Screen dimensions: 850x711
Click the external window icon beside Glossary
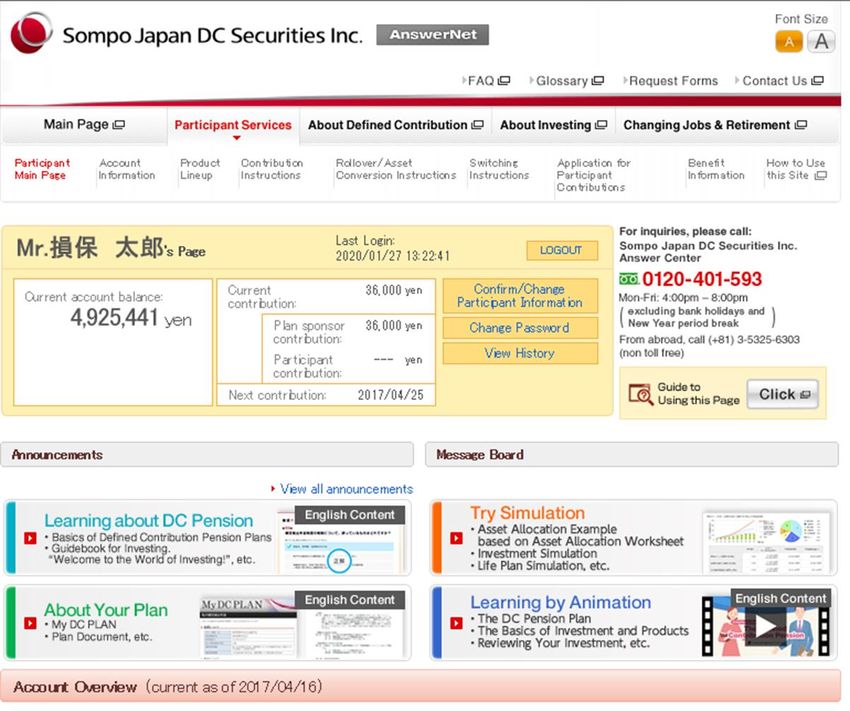tap(598, 81)
